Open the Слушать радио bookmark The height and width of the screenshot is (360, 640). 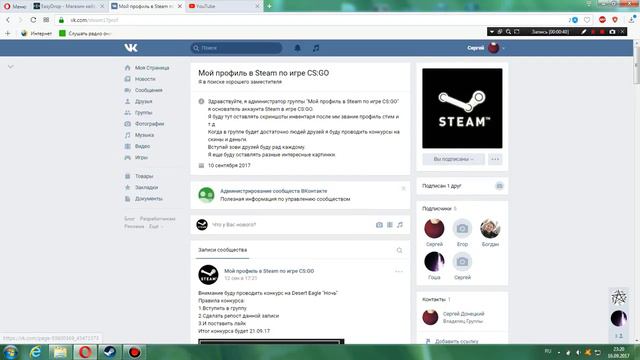(85, 33)
